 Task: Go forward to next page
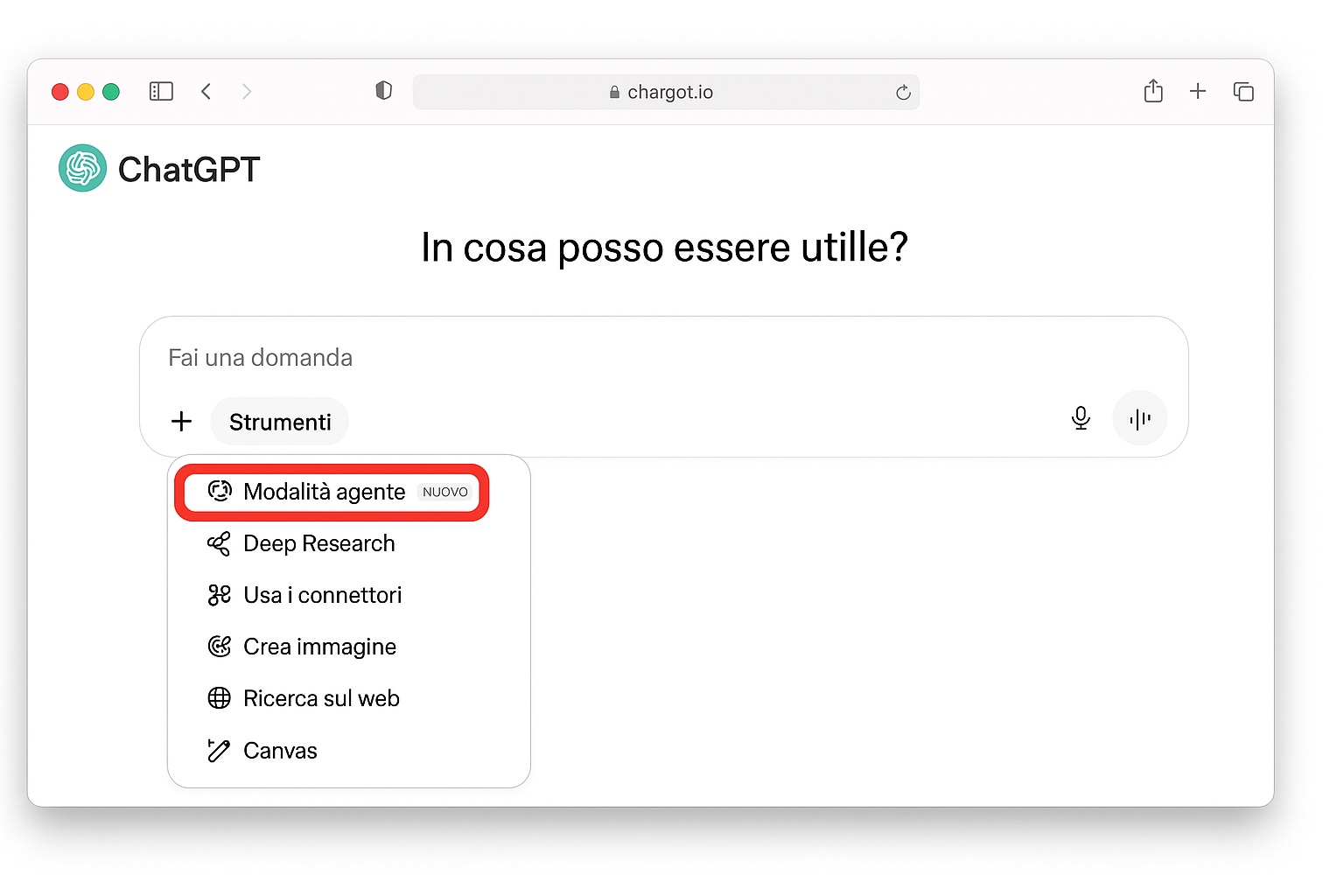click(247, 92)
